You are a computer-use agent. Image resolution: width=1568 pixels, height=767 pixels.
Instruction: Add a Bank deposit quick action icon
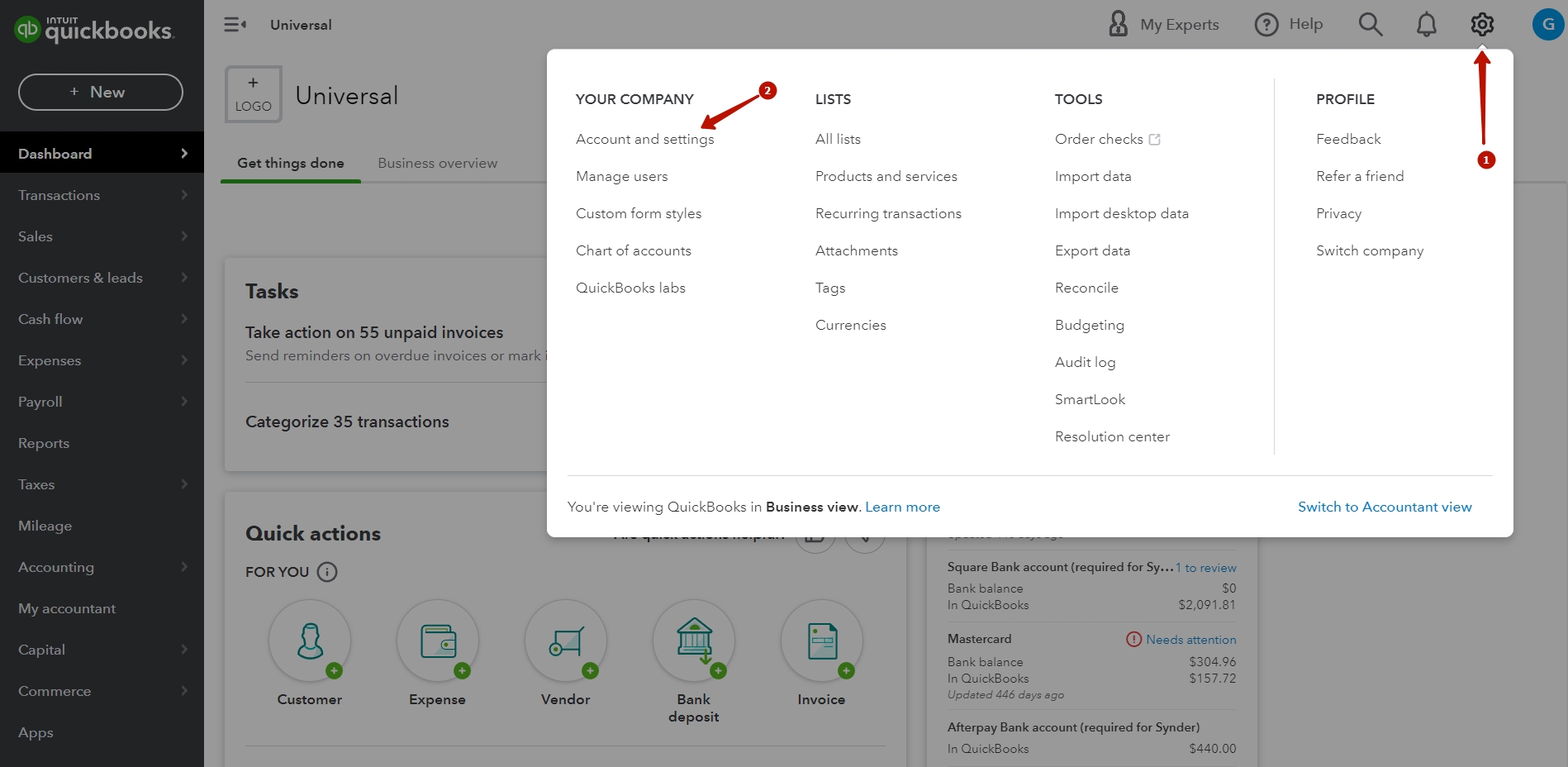click(x=694, y=641)
